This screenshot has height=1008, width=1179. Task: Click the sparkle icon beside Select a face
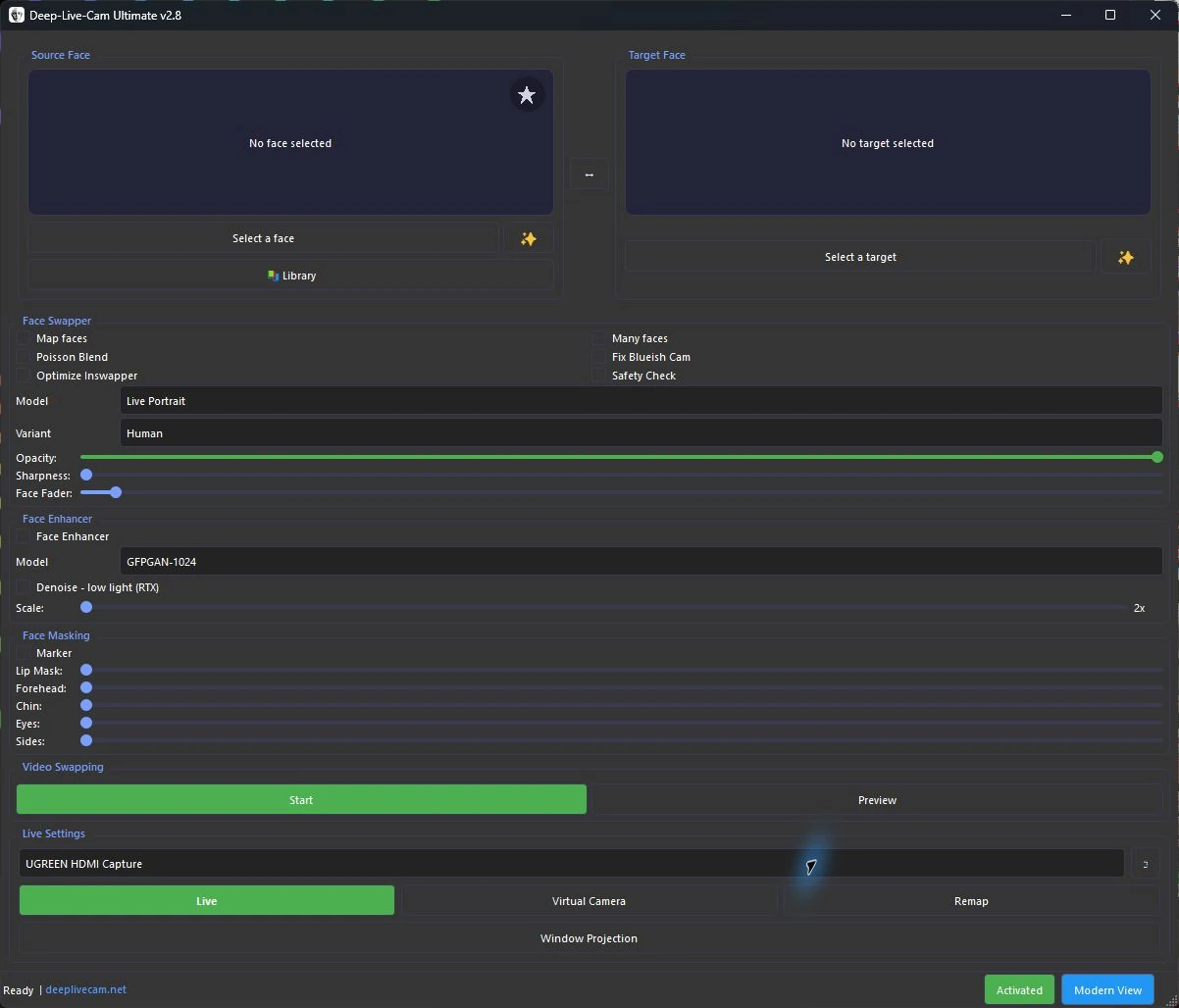tap(529, 238)
